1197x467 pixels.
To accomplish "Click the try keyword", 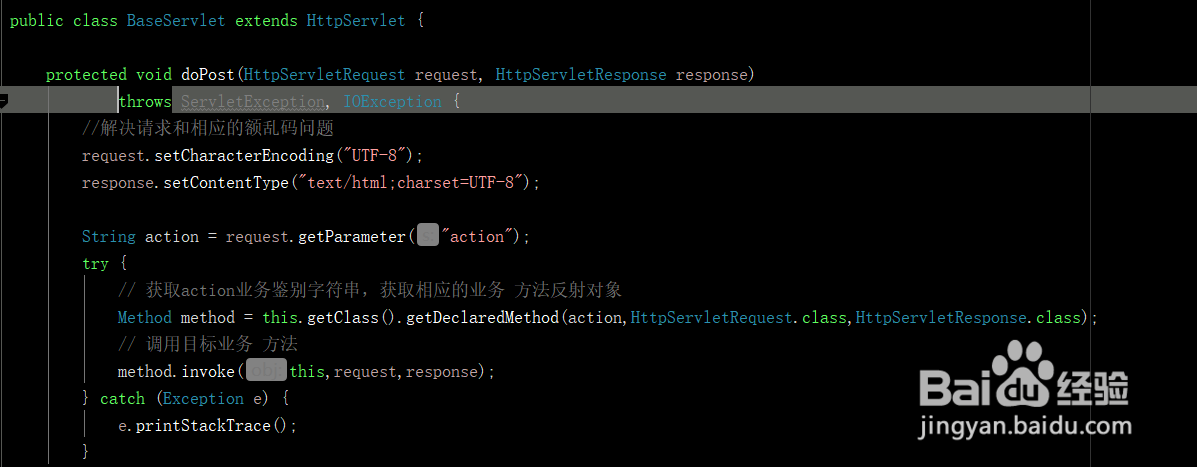I will [x=95, y=264].
